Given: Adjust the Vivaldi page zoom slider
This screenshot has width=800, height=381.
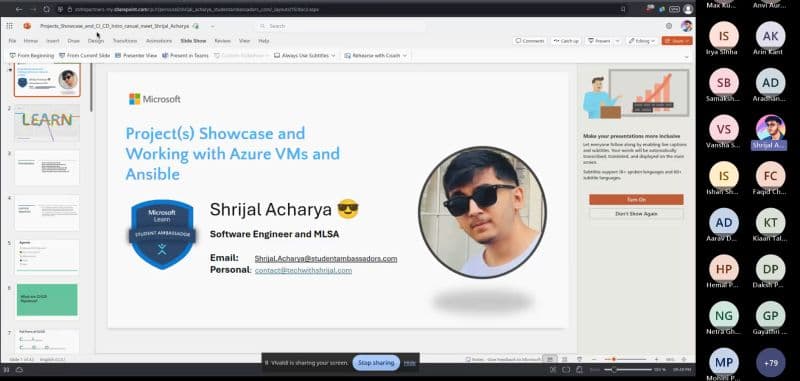Looking at the screenshot, I should 627,369.
